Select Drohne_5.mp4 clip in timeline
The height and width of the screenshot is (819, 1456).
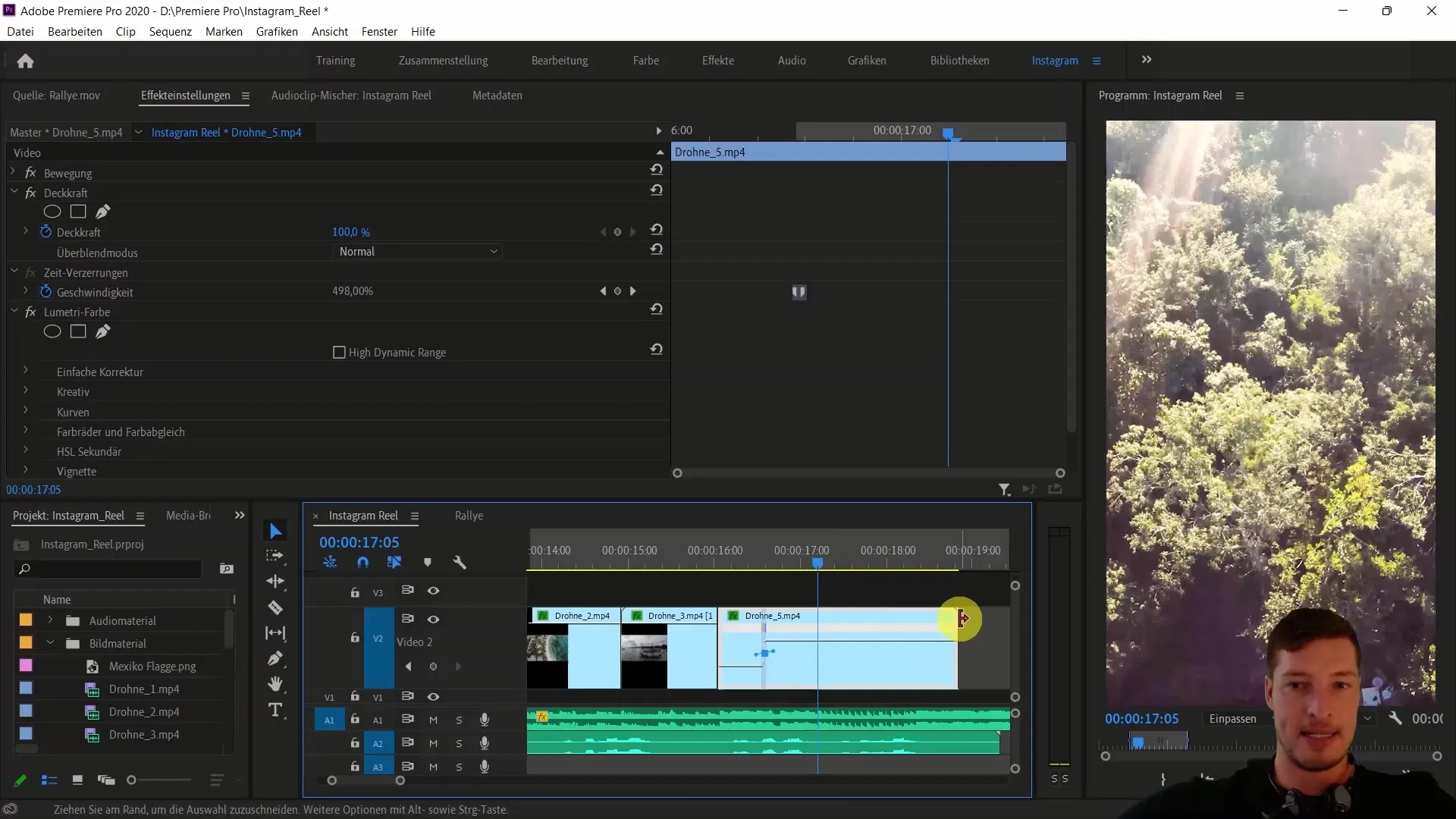click(837, 648)
